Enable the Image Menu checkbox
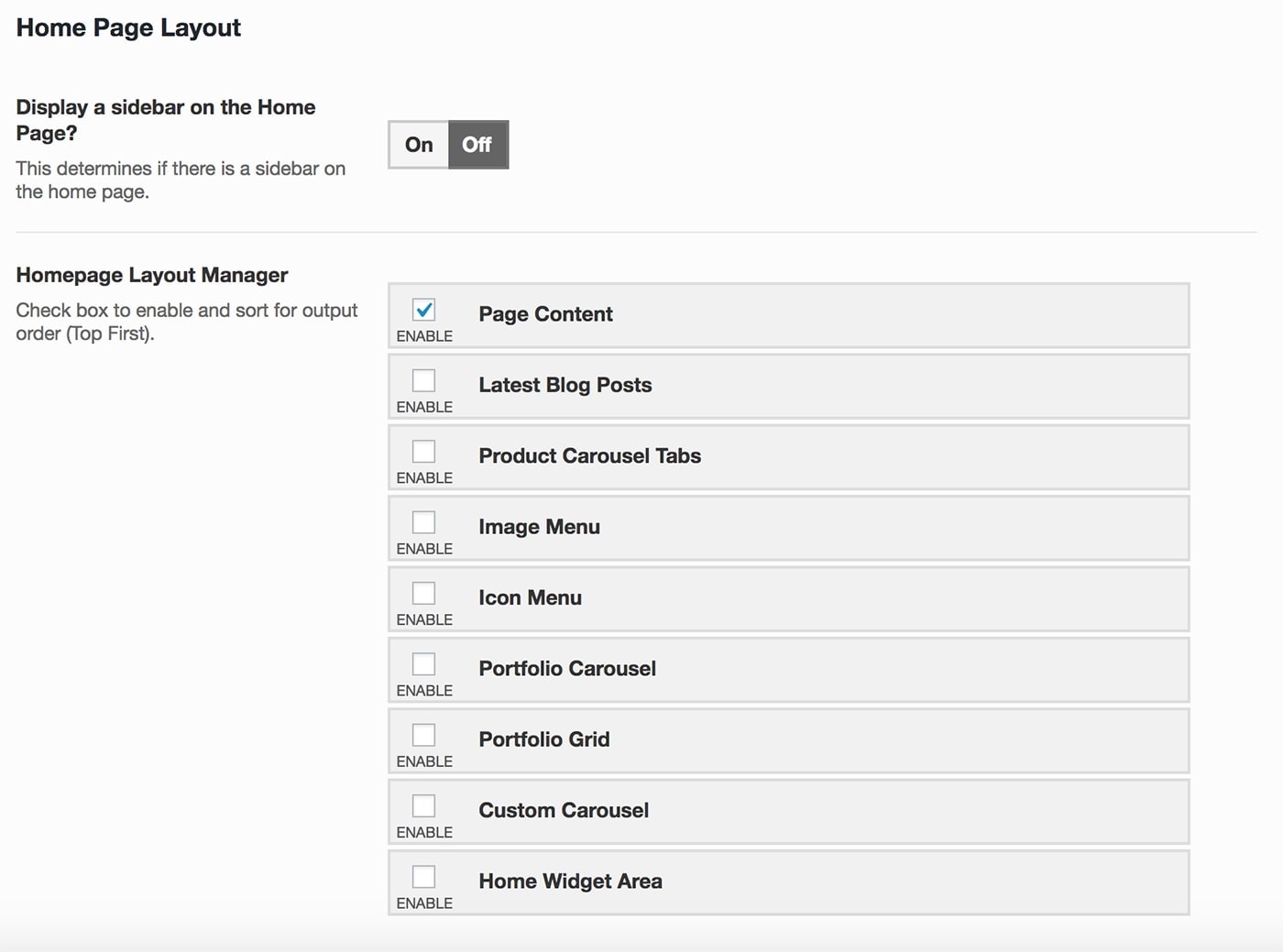Image resolution: width=1283 pixels, height=952 pixels. 423,522
